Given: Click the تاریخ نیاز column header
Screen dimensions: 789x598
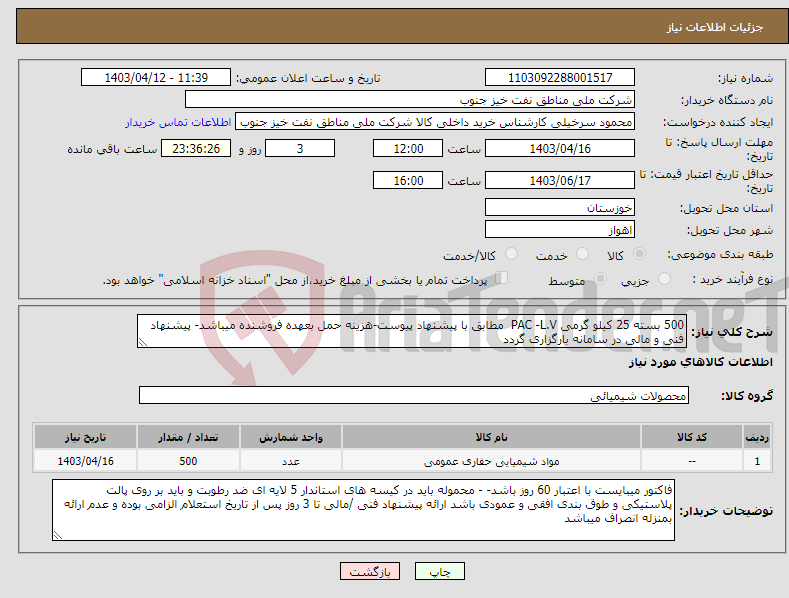Looking at the screenshot, I should pos(86,437).
